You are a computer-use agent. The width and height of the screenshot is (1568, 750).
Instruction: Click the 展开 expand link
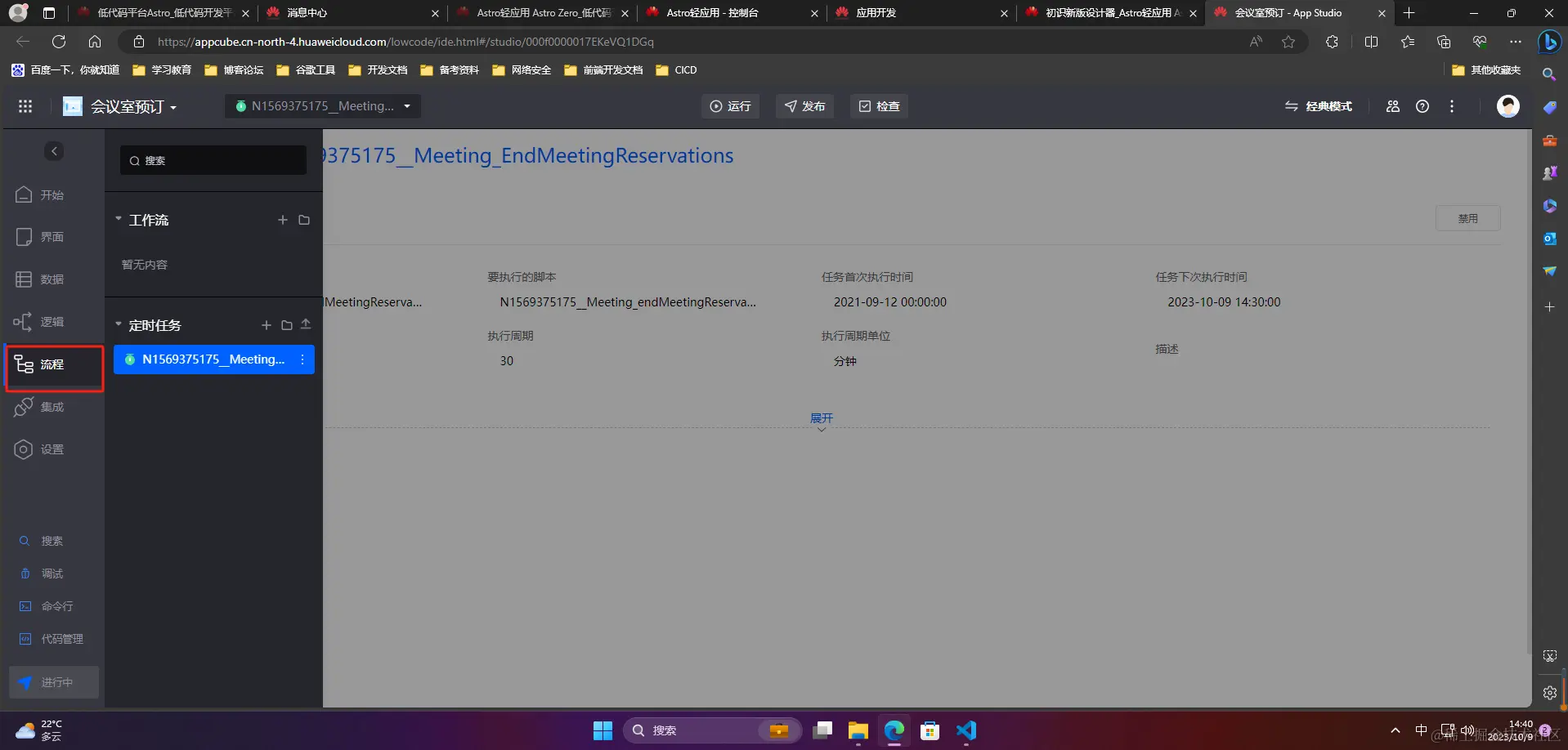click(822, 418)
